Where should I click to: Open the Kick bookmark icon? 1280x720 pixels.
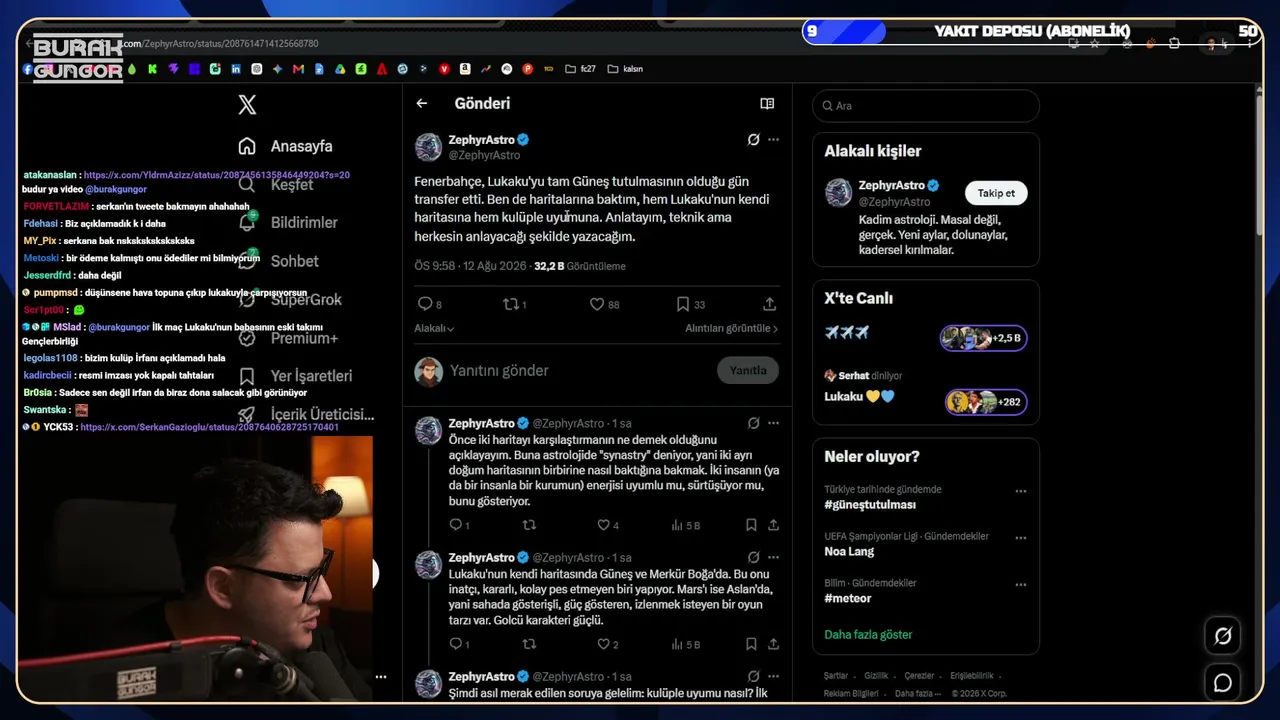(152, 69)
